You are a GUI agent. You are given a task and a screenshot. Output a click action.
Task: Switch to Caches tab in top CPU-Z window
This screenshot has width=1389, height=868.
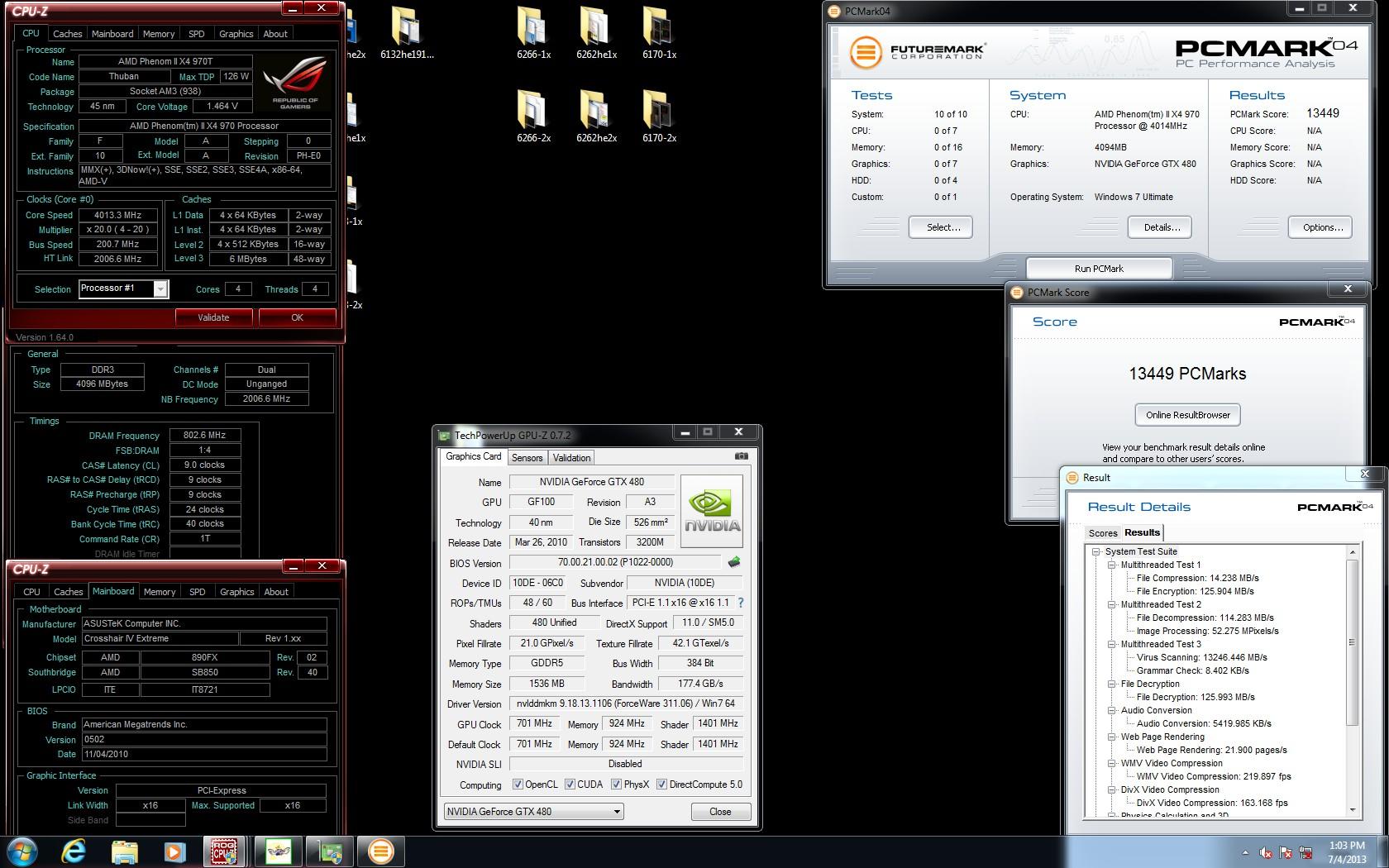pos(68,34)
